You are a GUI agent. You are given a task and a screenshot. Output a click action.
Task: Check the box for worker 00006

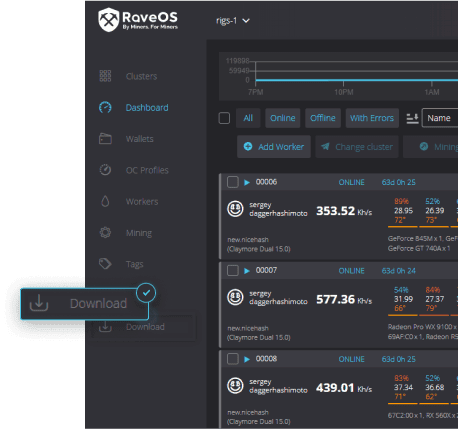click(233, 182)
